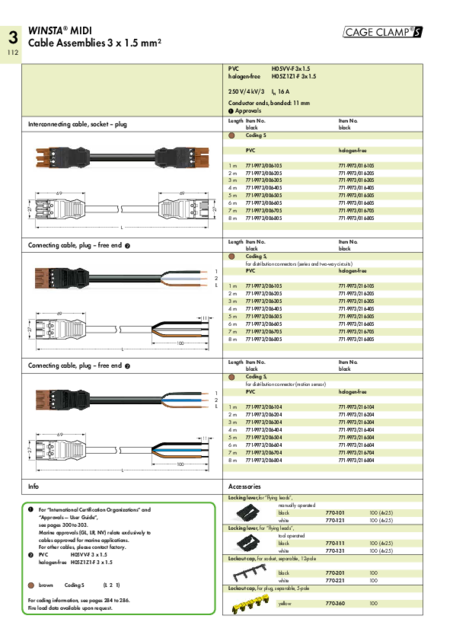The height and width of the screenshot is (641, 453).
Task: Click 'Conductor ends, bonded: 11 mm'
Action: [x=269, y=103]
